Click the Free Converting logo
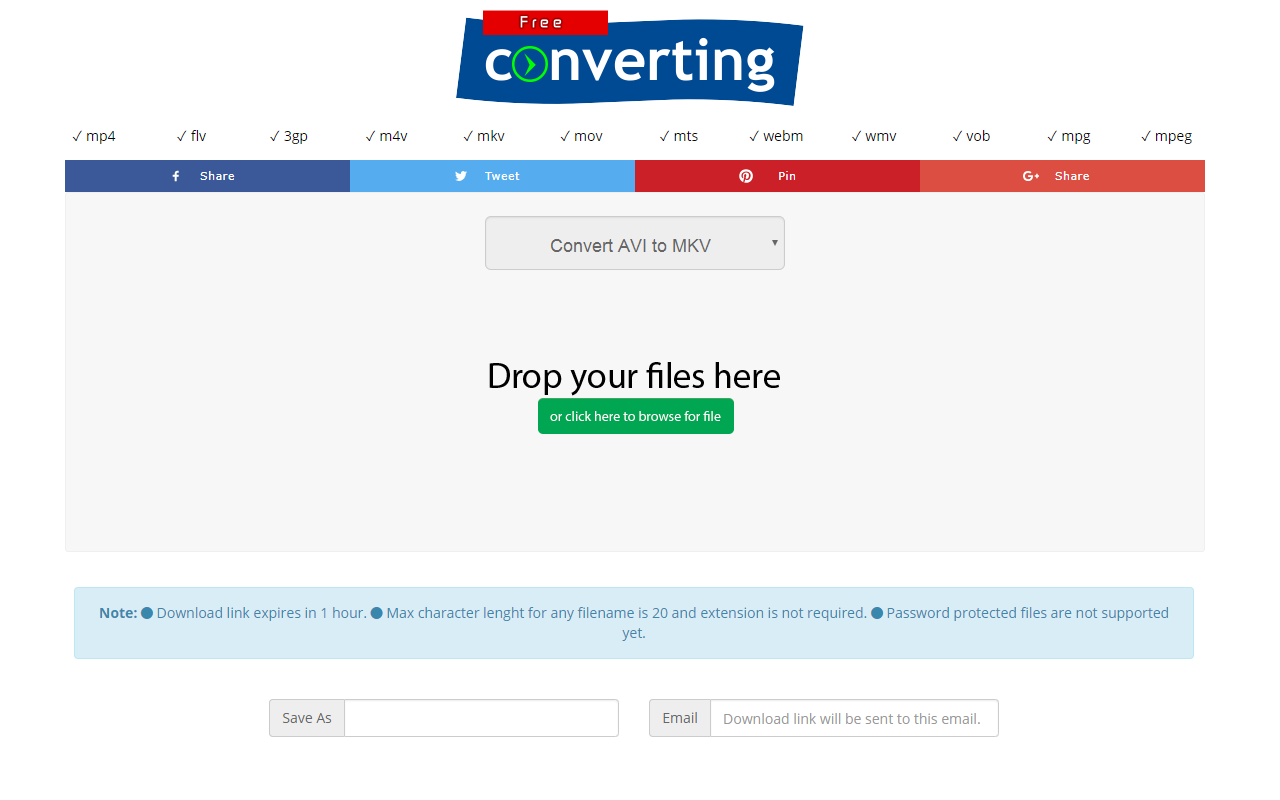This screenshot has height=800, width=1280. [629, 62]
